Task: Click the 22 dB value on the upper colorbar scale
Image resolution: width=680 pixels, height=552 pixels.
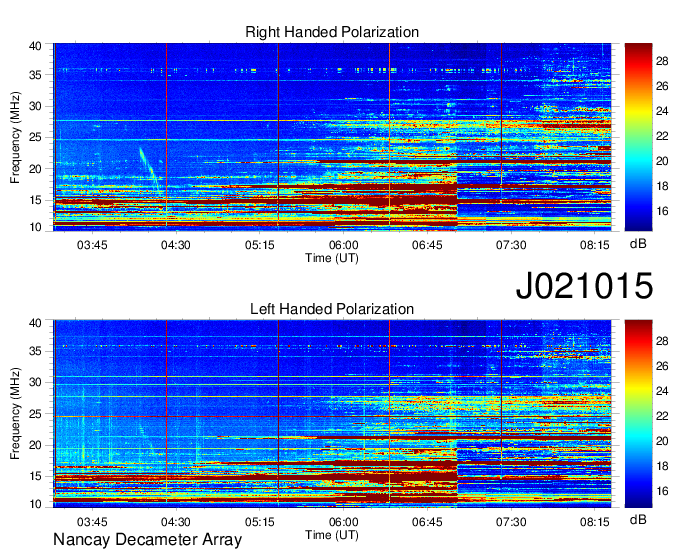Action: coord(662,137)
